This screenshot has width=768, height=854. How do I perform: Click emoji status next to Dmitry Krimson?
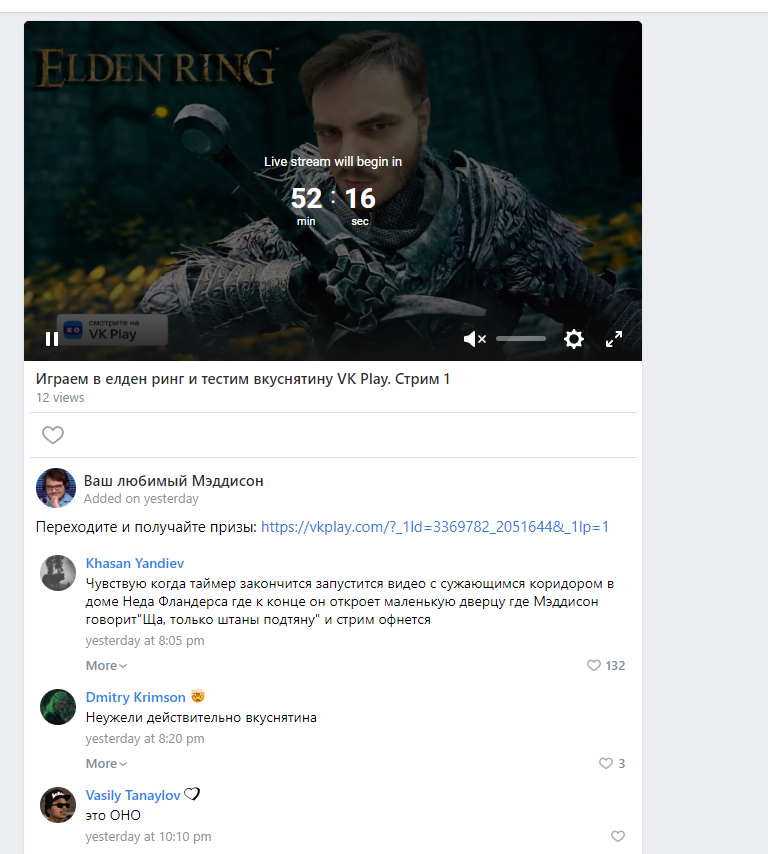pyautogui.click(x=198, y=696)
